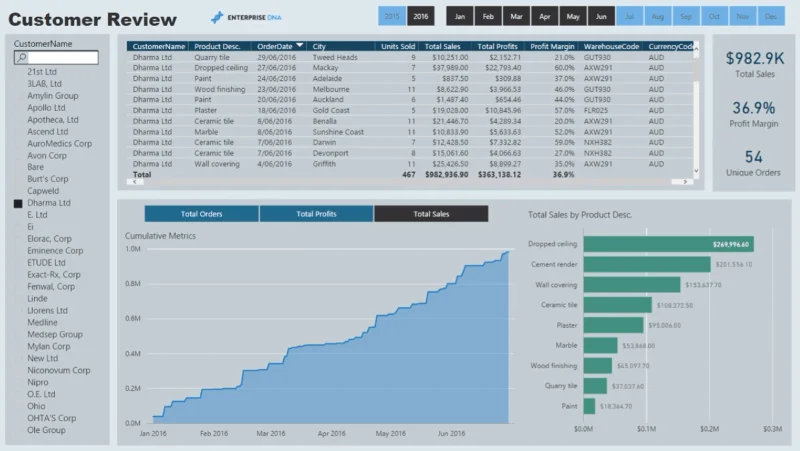This screenshot has width=800, height=451.
Task: Click the Enterprise DNA logo icon
Action: click(x=217, y=17)
